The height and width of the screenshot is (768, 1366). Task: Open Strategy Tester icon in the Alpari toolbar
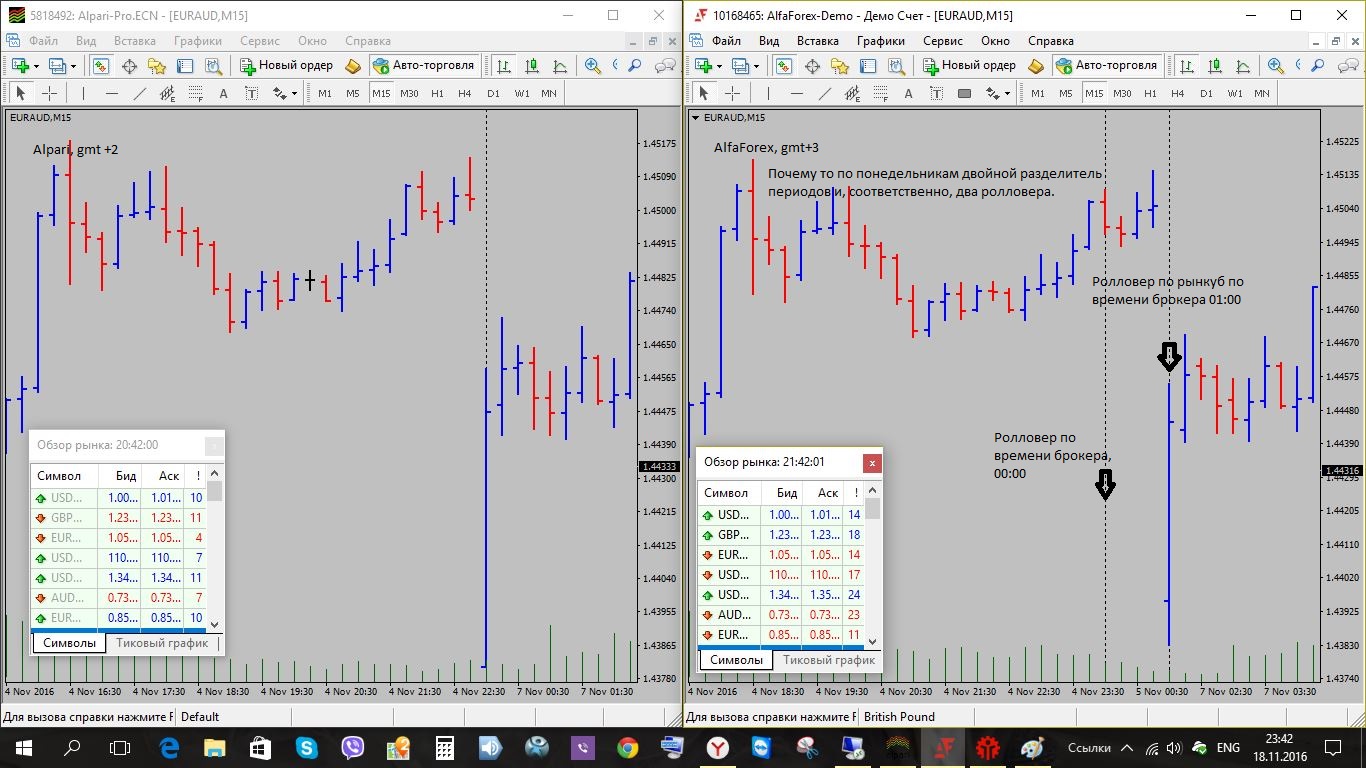pyautogui.click(x=213, y=66)
